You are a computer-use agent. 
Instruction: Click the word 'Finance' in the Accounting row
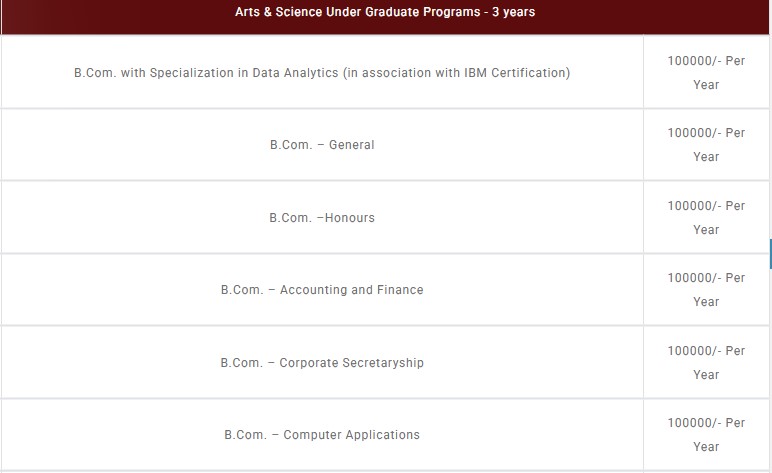(x=400, y=290)
